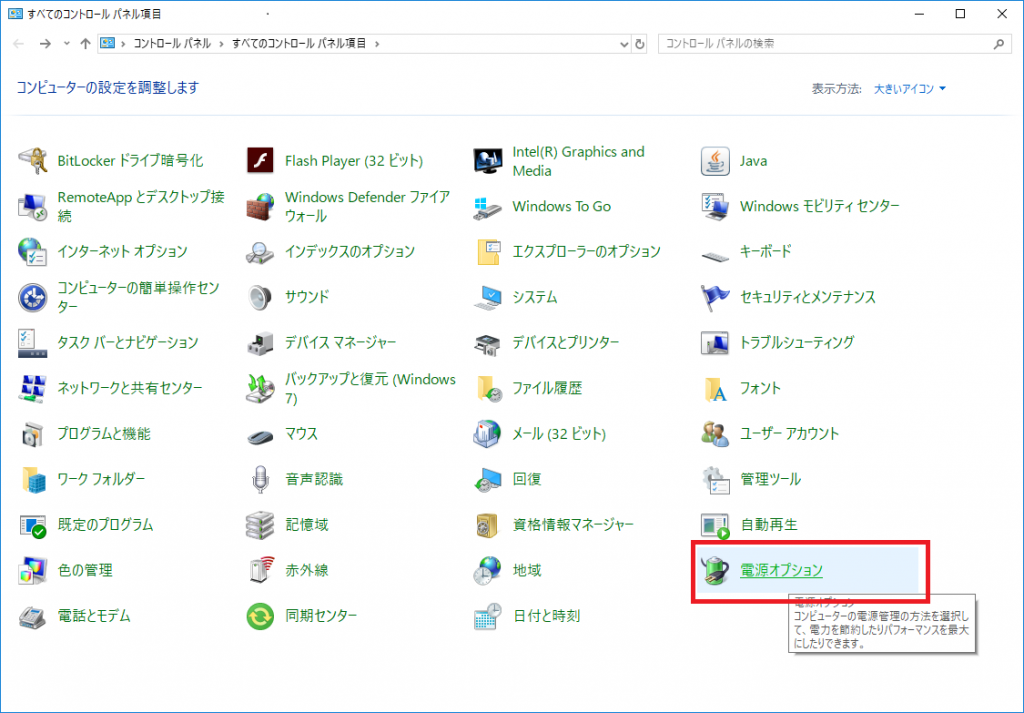
Task: Click the Windows モビリティ センター icon
Action: tap(715, 206)
